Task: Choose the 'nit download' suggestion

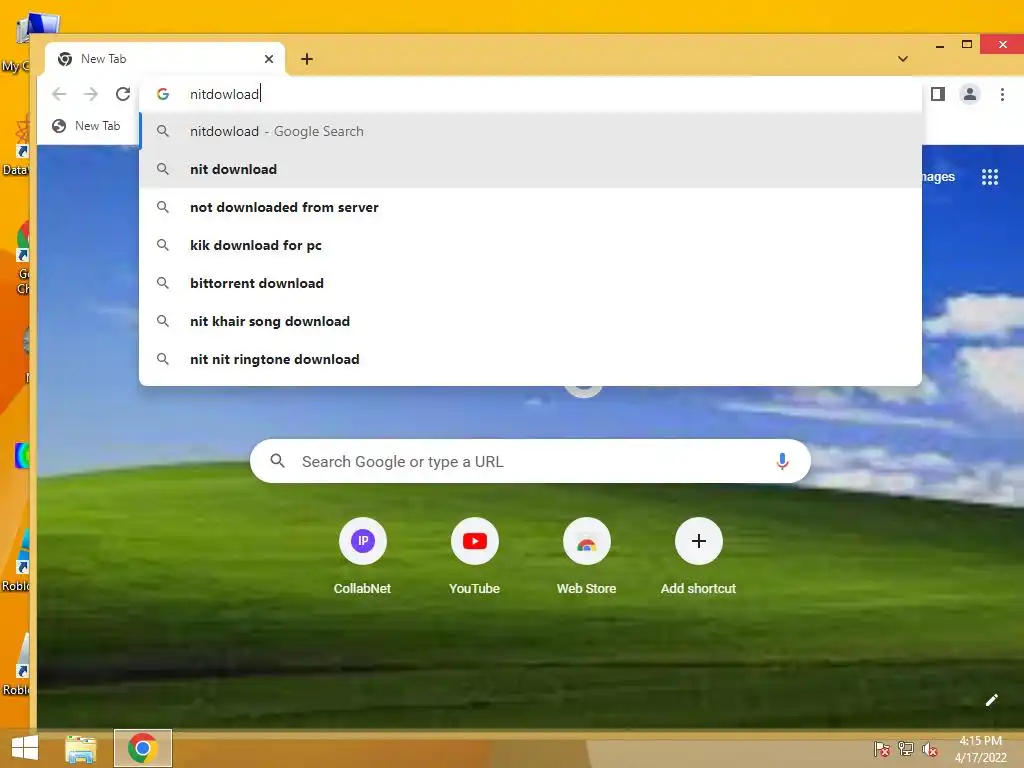Action: pos(530,169)
